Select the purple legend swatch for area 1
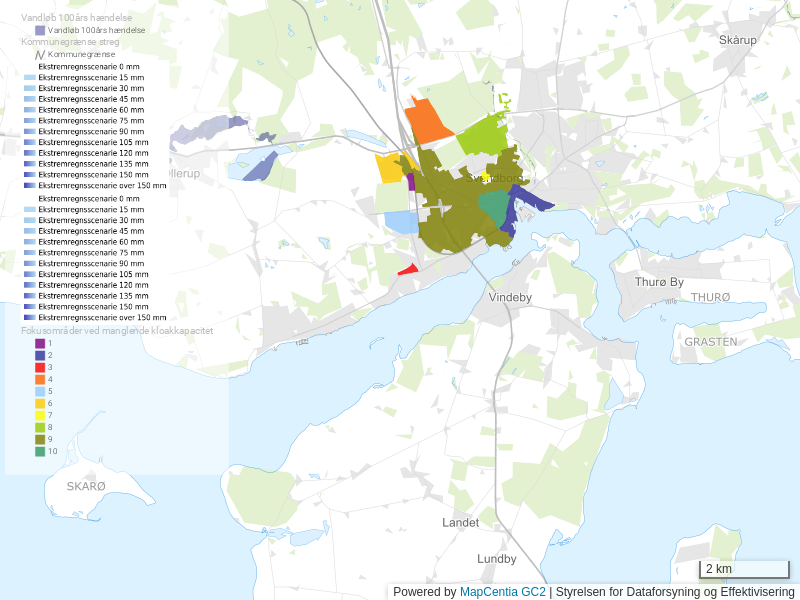Viewport: 800px width, 600px height. (x=40, y=343)
